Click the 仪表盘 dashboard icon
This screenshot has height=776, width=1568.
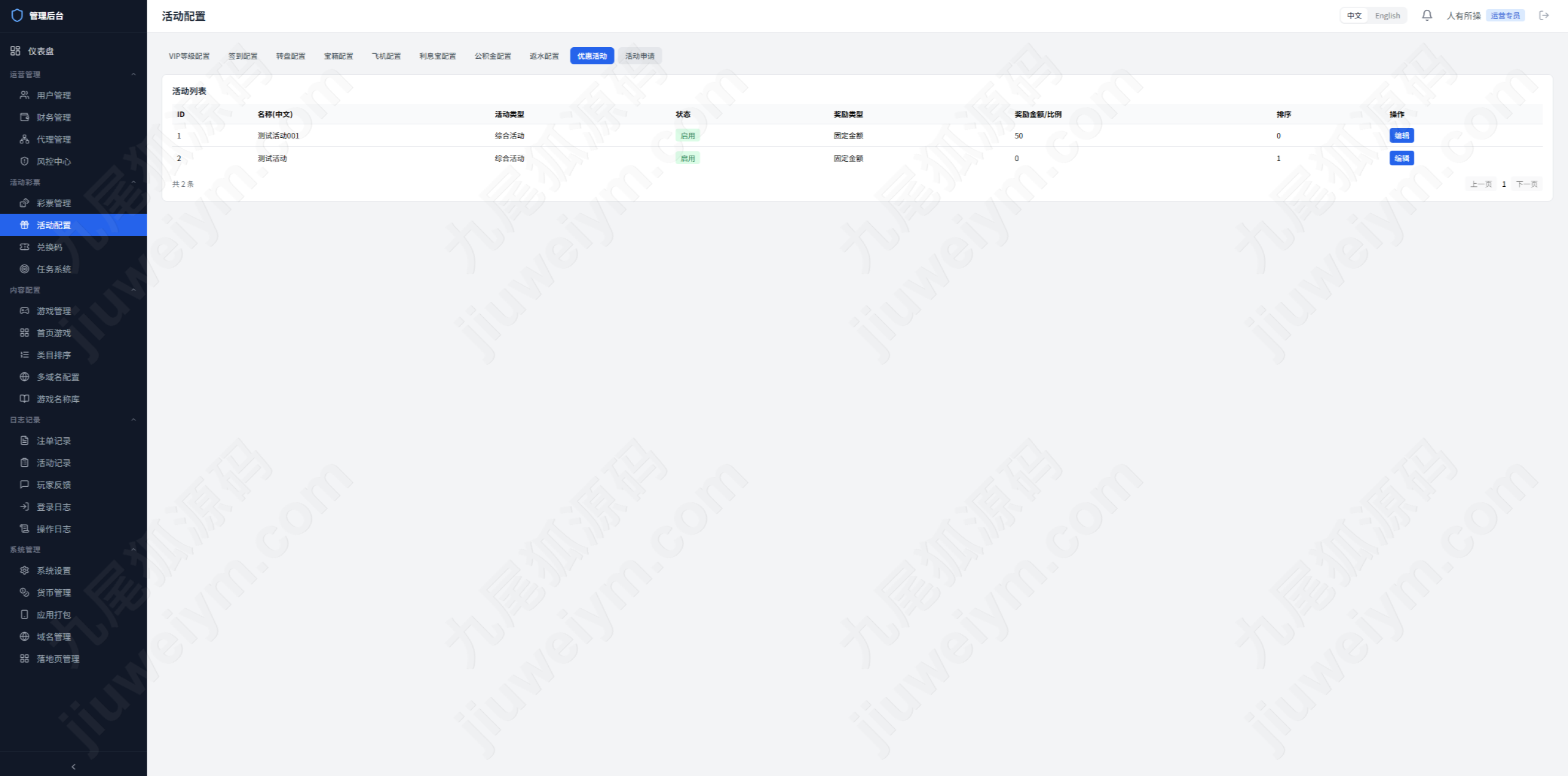[x=15, y=51]
